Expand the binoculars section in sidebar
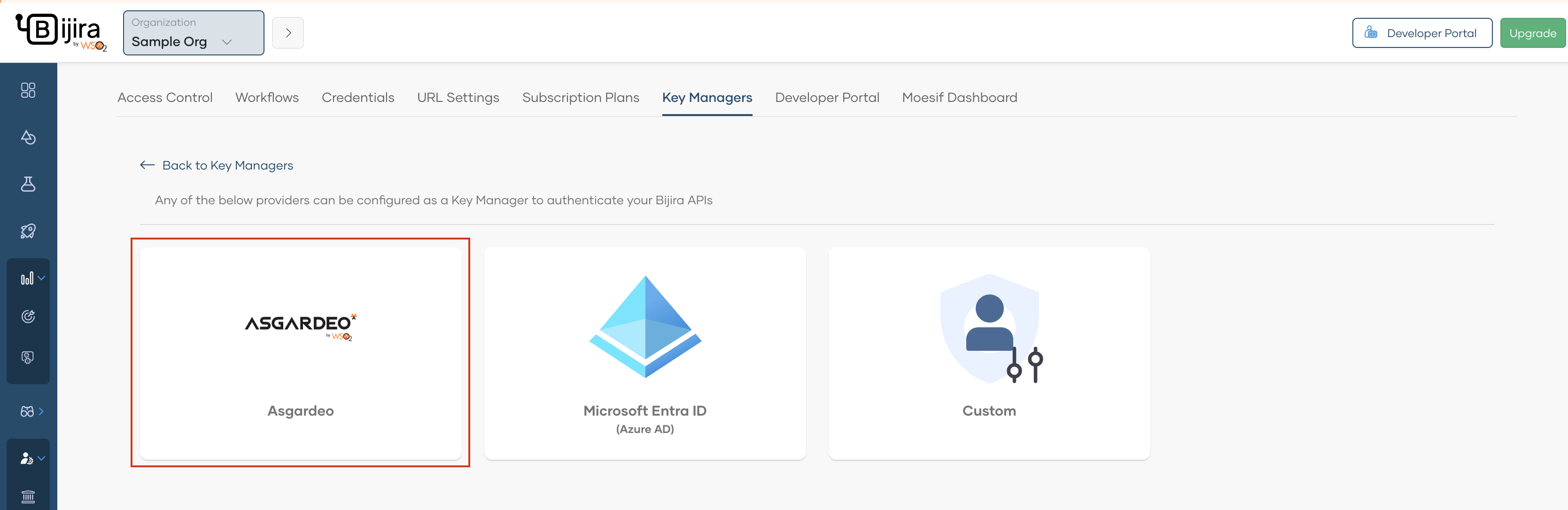Screen dimensions: 1568x510 (x=31, y=411)
